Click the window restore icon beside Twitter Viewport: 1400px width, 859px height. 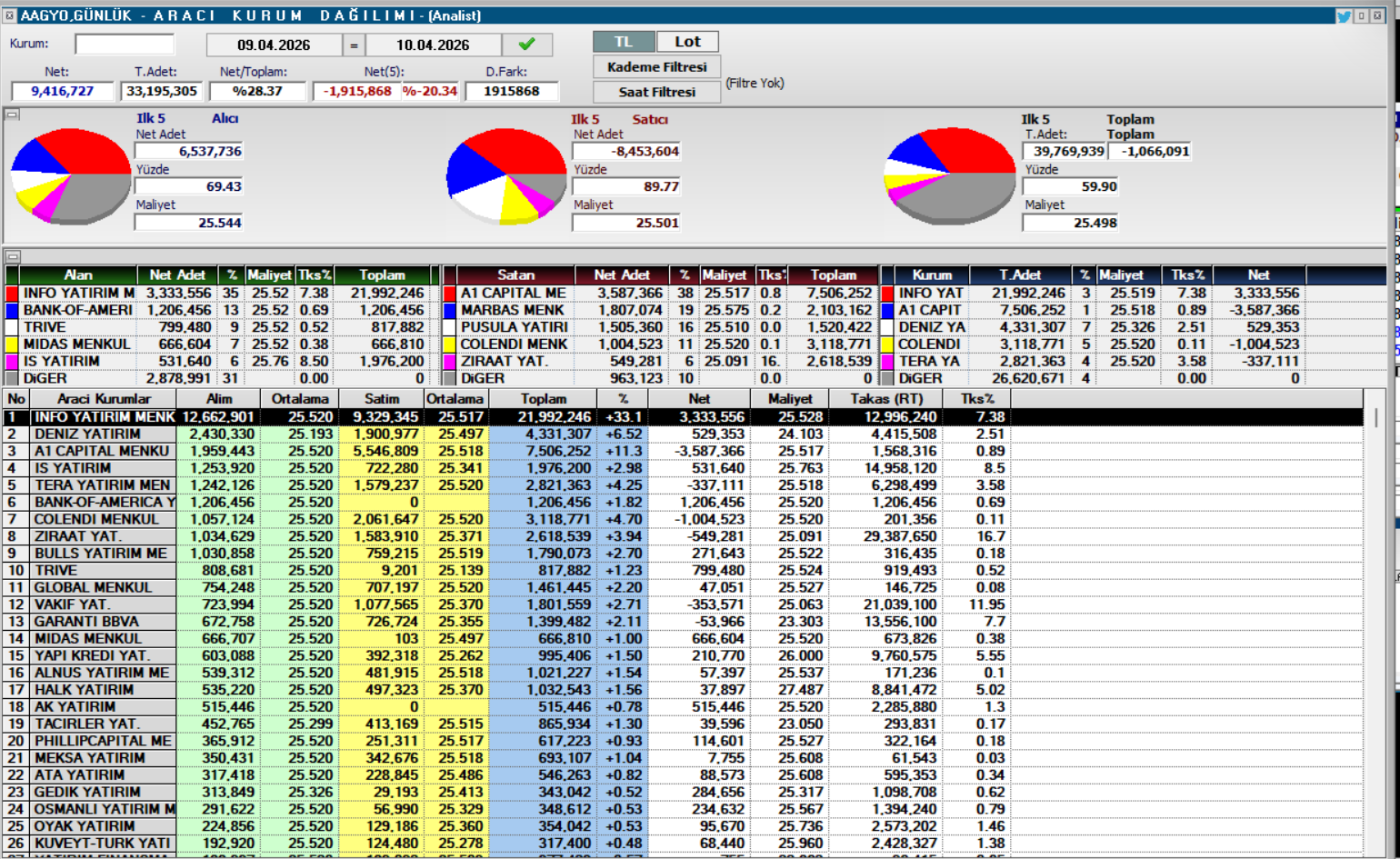click(x=1361, y=15)
